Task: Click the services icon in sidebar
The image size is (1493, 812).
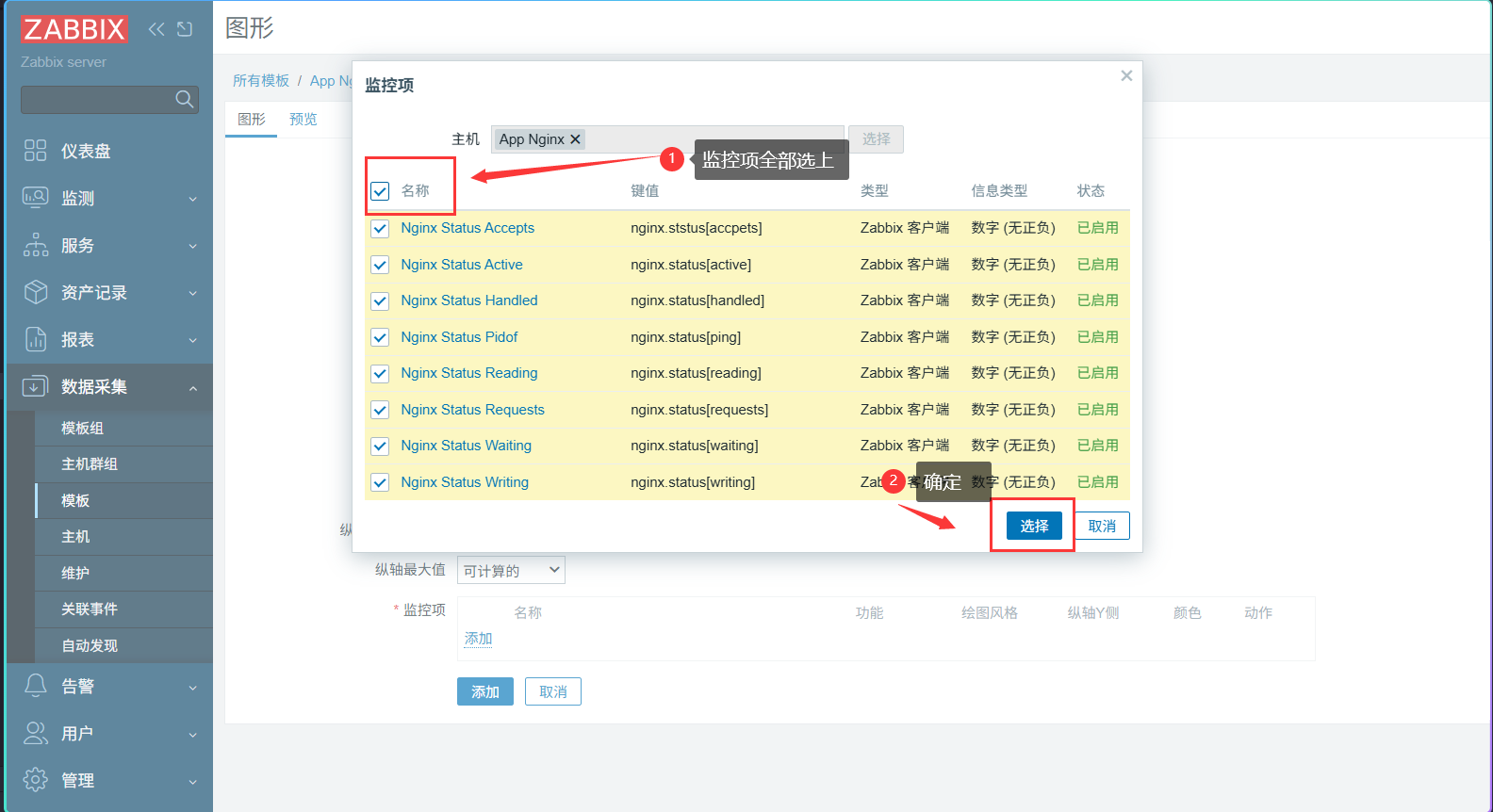Action: pyautogui.click(x=35, y=245)
